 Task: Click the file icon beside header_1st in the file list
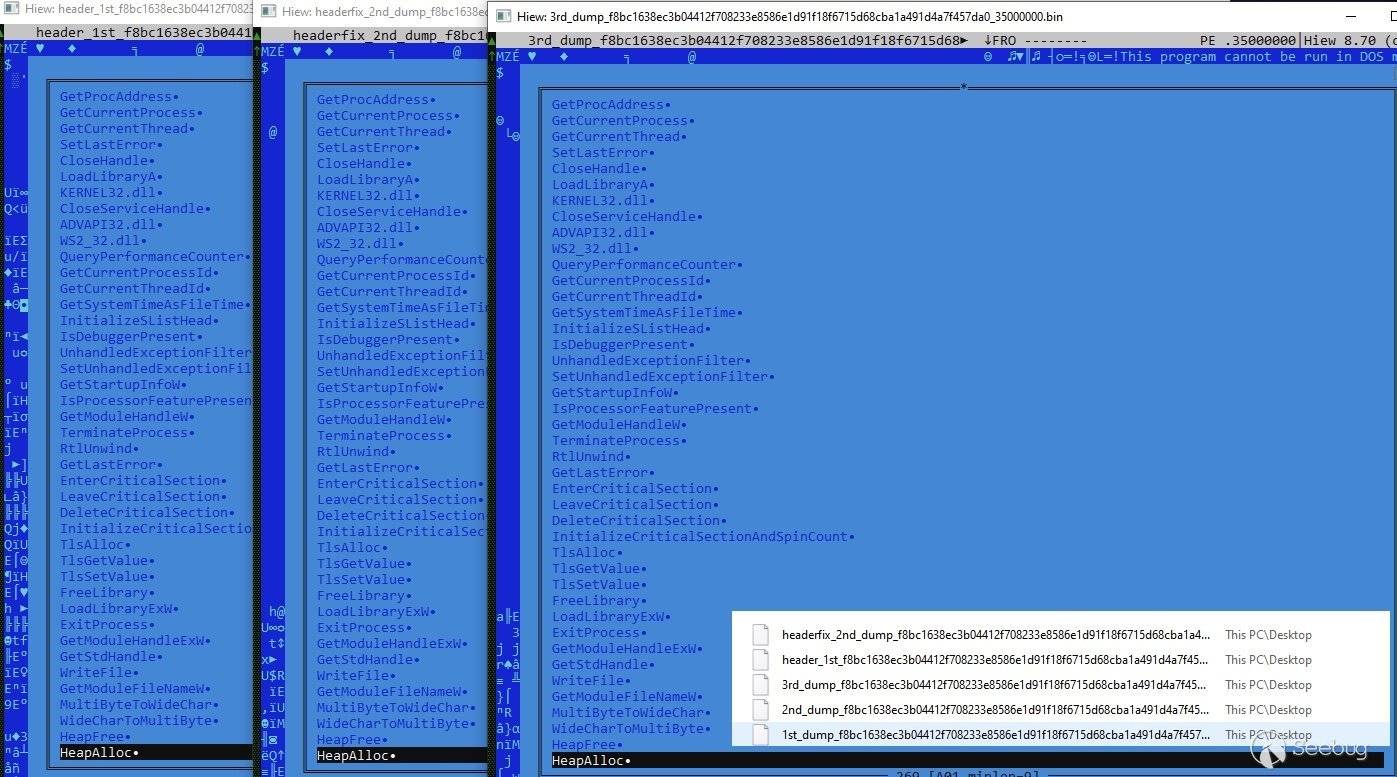761,660
